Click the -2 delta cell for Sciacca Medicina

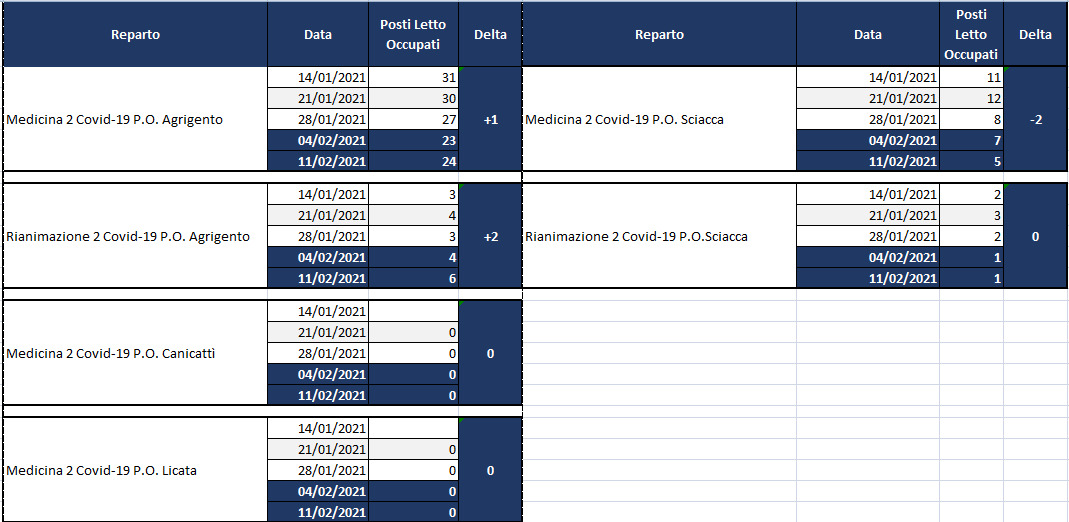click(x=1035, y=119)
